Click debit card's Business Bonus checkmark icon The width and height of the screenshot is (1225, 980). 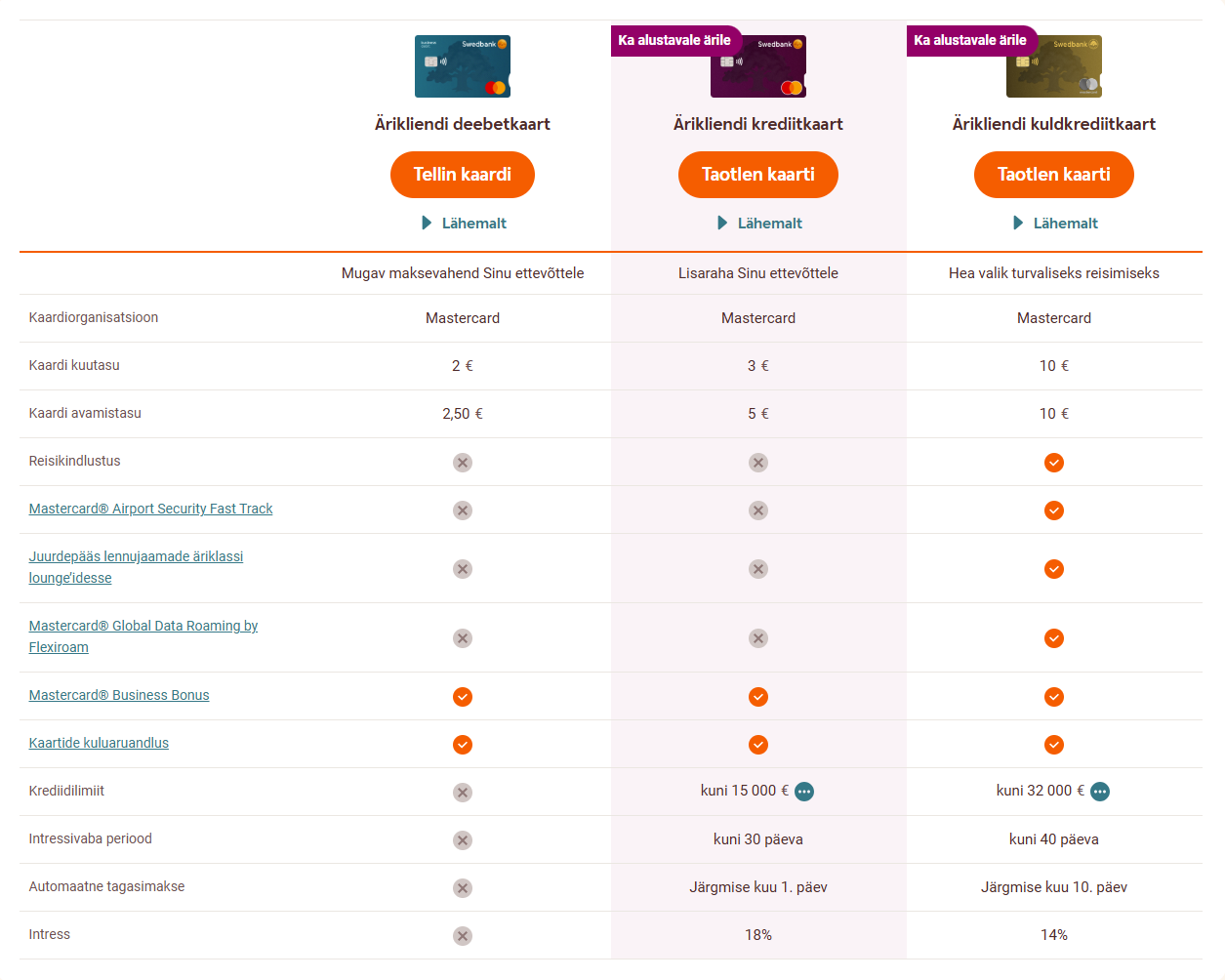[463, 697]
